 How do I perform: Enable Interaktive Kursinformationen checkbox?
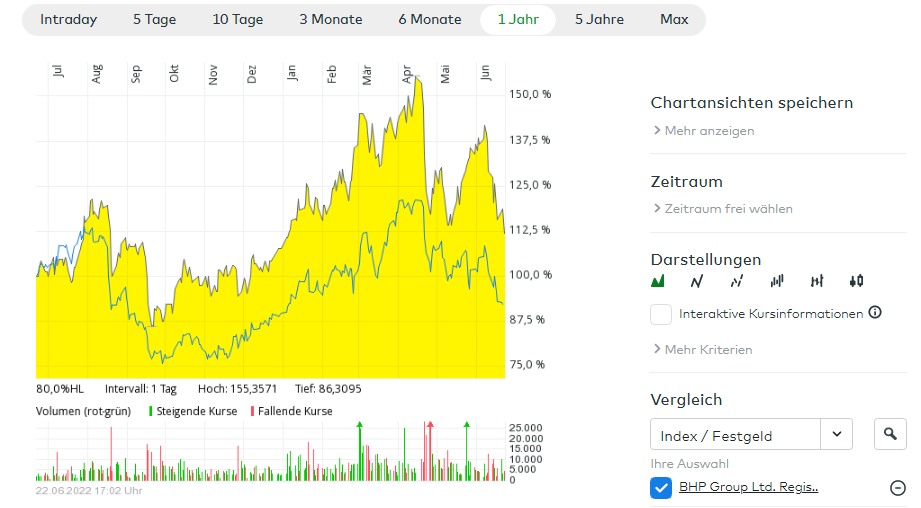(661, 314)
